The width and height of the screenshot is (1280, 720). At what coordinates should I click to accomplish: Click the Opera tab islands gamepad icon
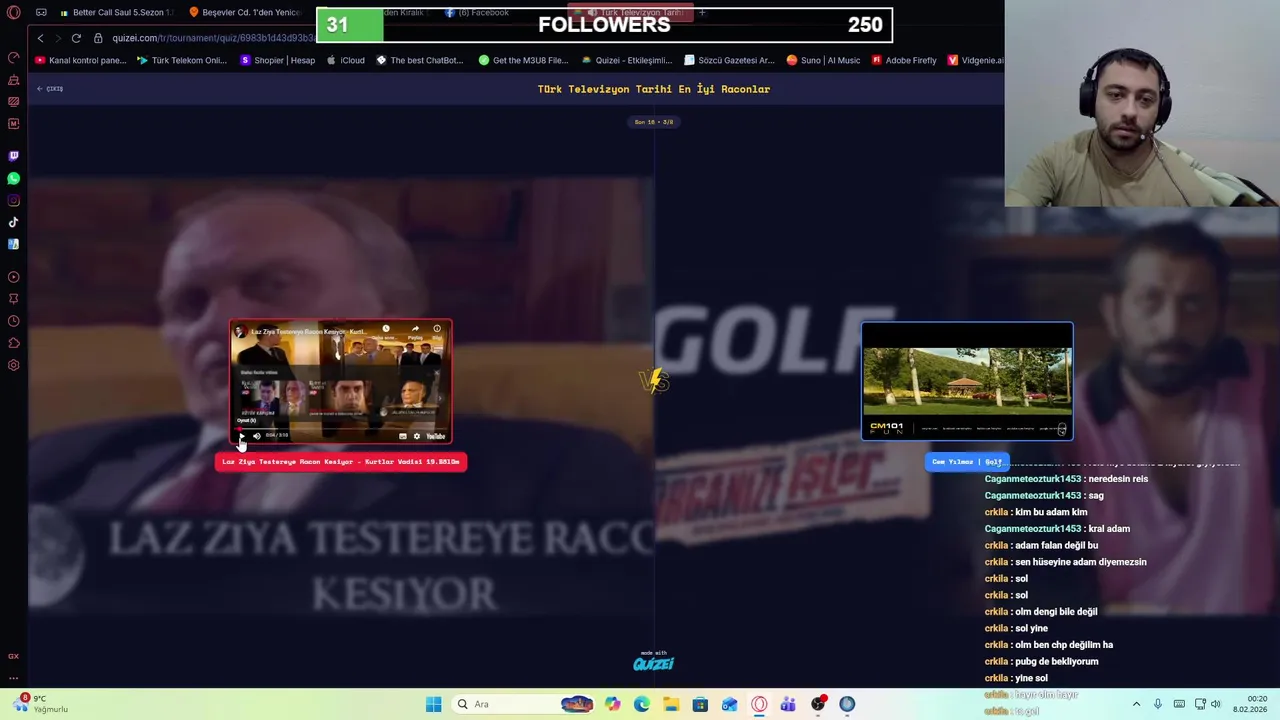(x=41, y=13)
